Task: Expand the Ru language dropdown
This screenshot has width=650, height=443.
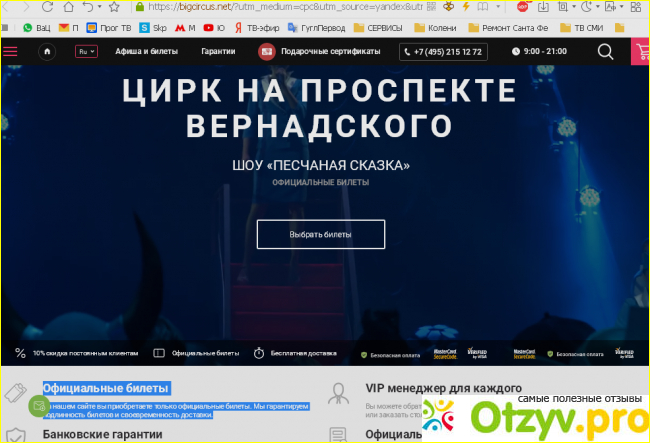Action: point(87,51)
